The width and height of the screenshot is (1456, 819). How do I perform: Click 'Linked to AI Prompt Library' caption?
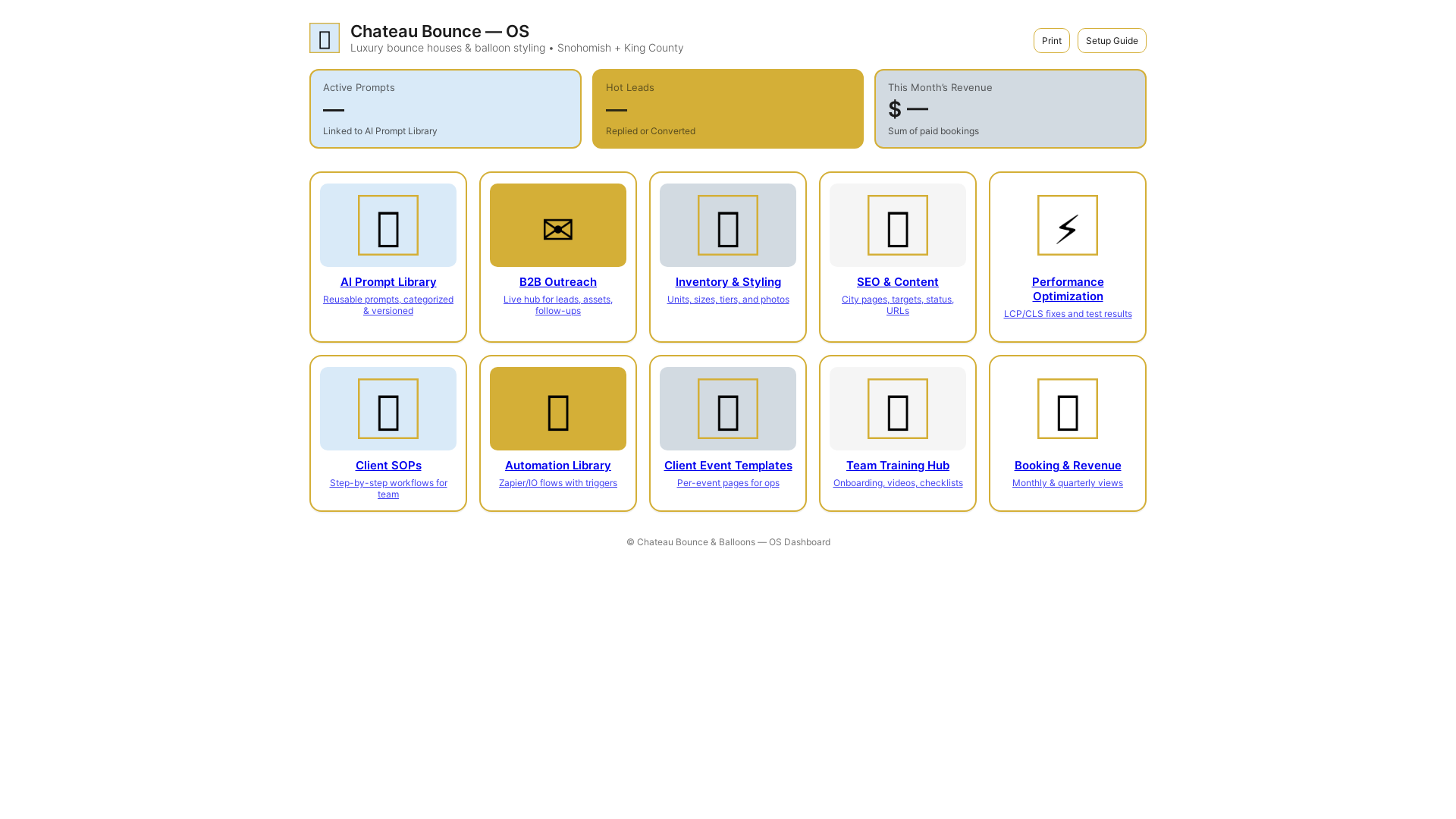tap(380, 131)
